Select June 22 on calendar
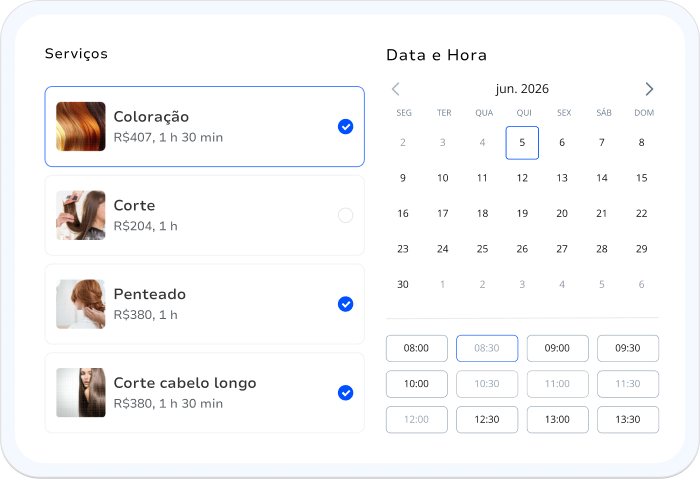The height and width of the screenshot is (479, 700). point(642,213)
